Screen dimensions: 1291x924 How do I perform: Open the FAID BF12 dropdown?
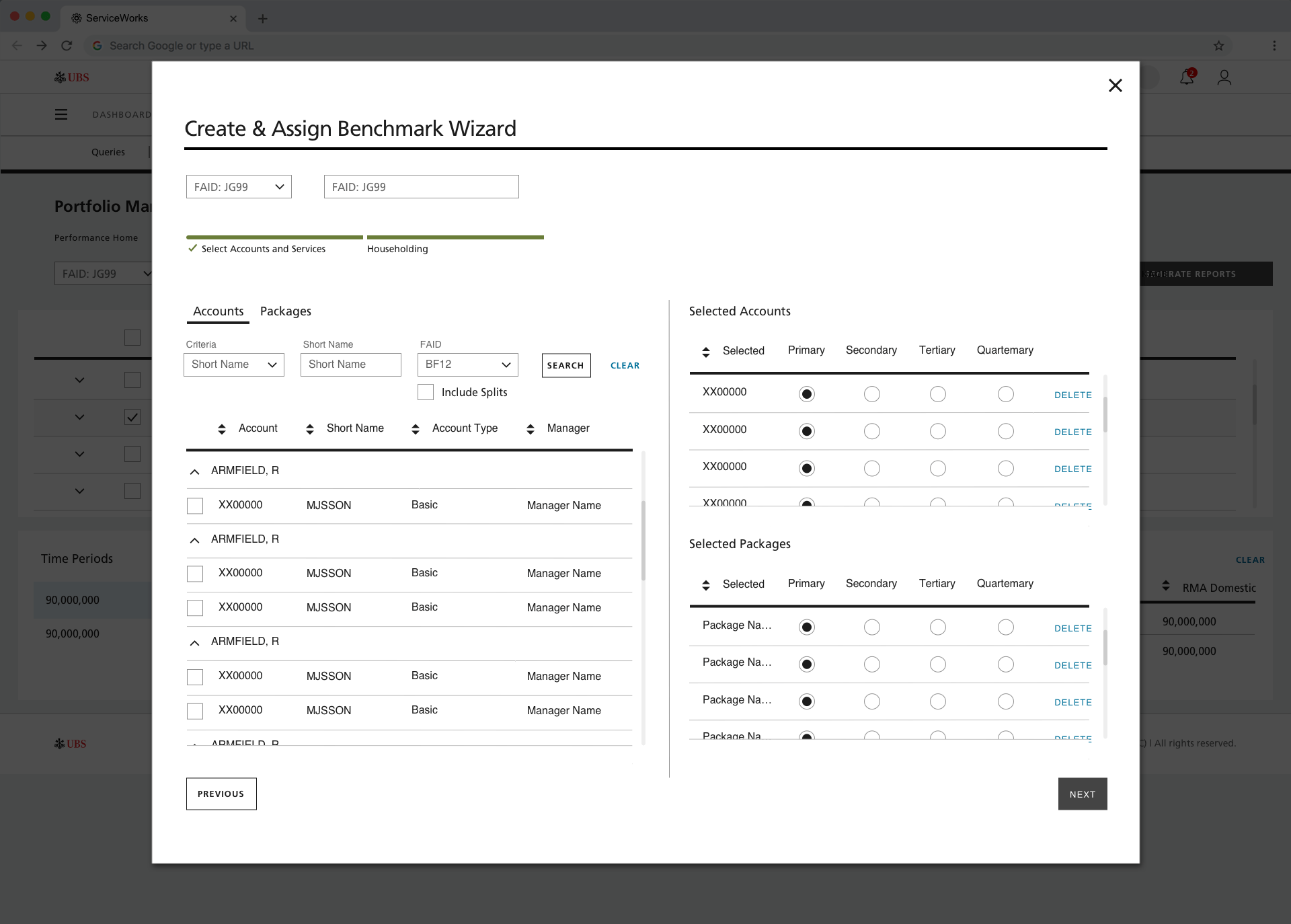point(467,364)
